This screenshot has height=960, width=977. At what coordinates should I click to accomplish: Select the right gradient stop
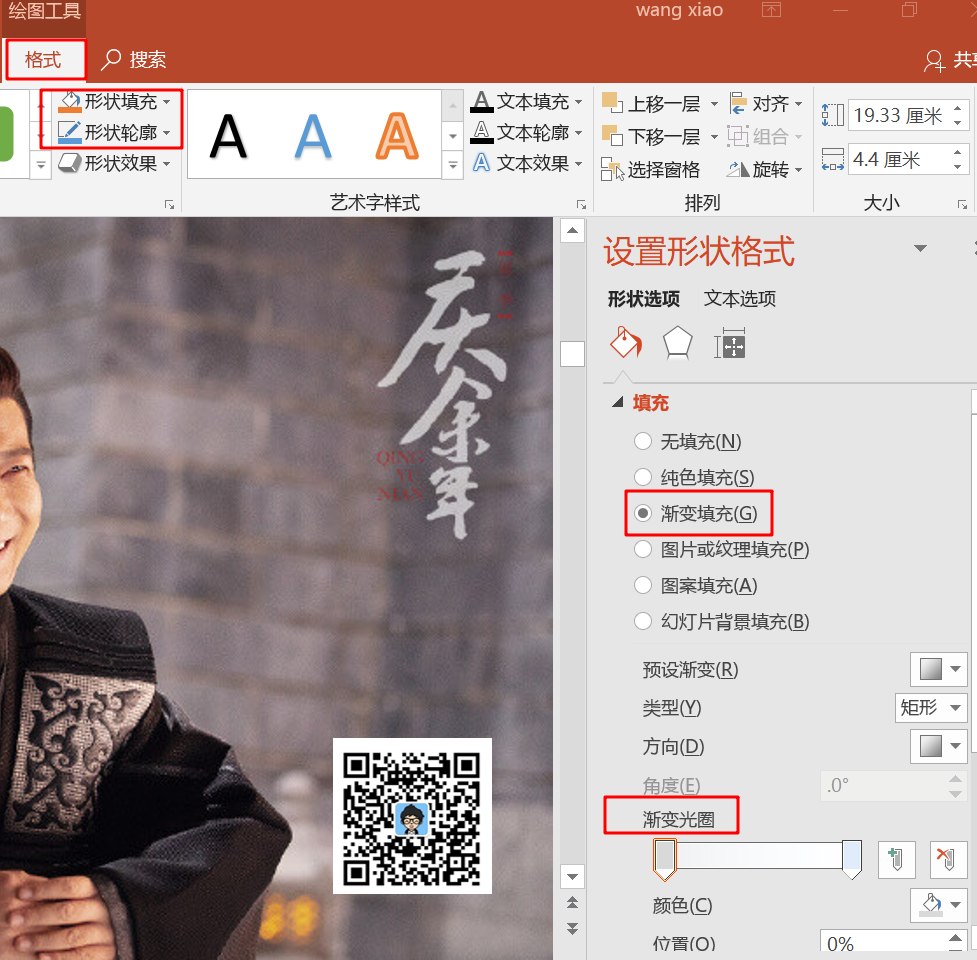point(852,860)
